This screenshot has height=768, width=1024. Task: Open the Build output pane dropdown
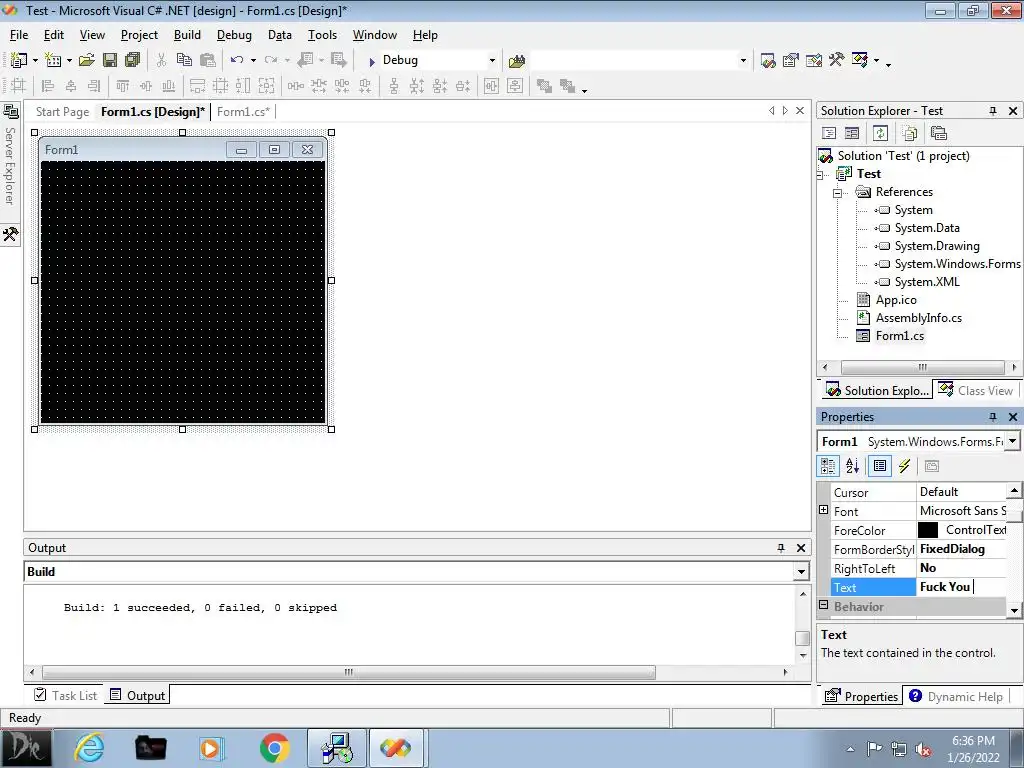(x=801, y=572)
